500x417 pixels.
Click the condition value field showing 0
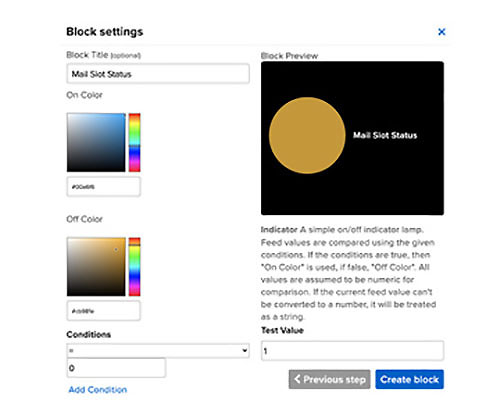[x=116, y=368]
